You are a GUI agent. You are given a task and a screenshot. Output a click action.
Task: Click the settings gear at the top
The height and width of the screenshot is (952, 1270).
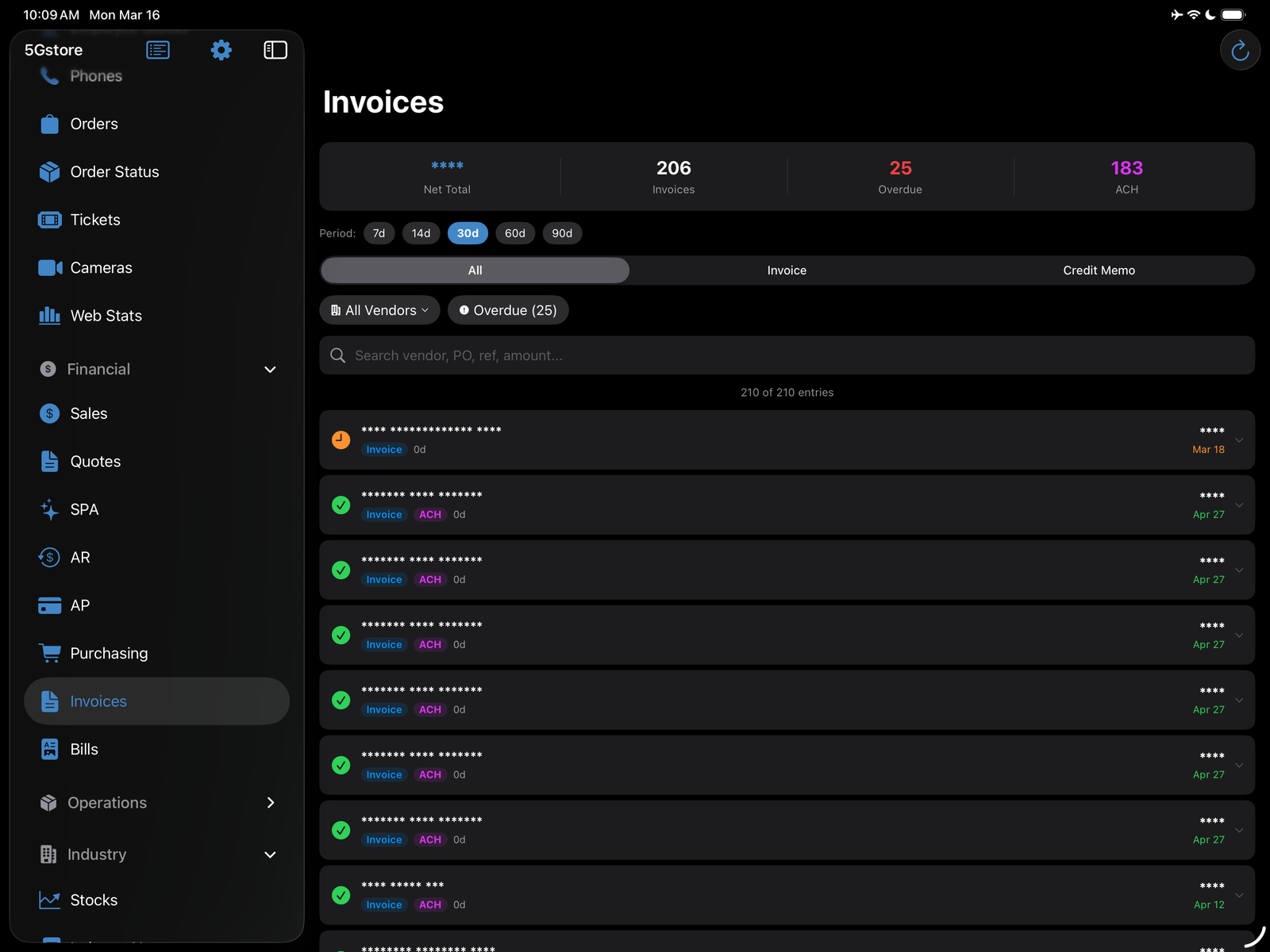point(221,49)
